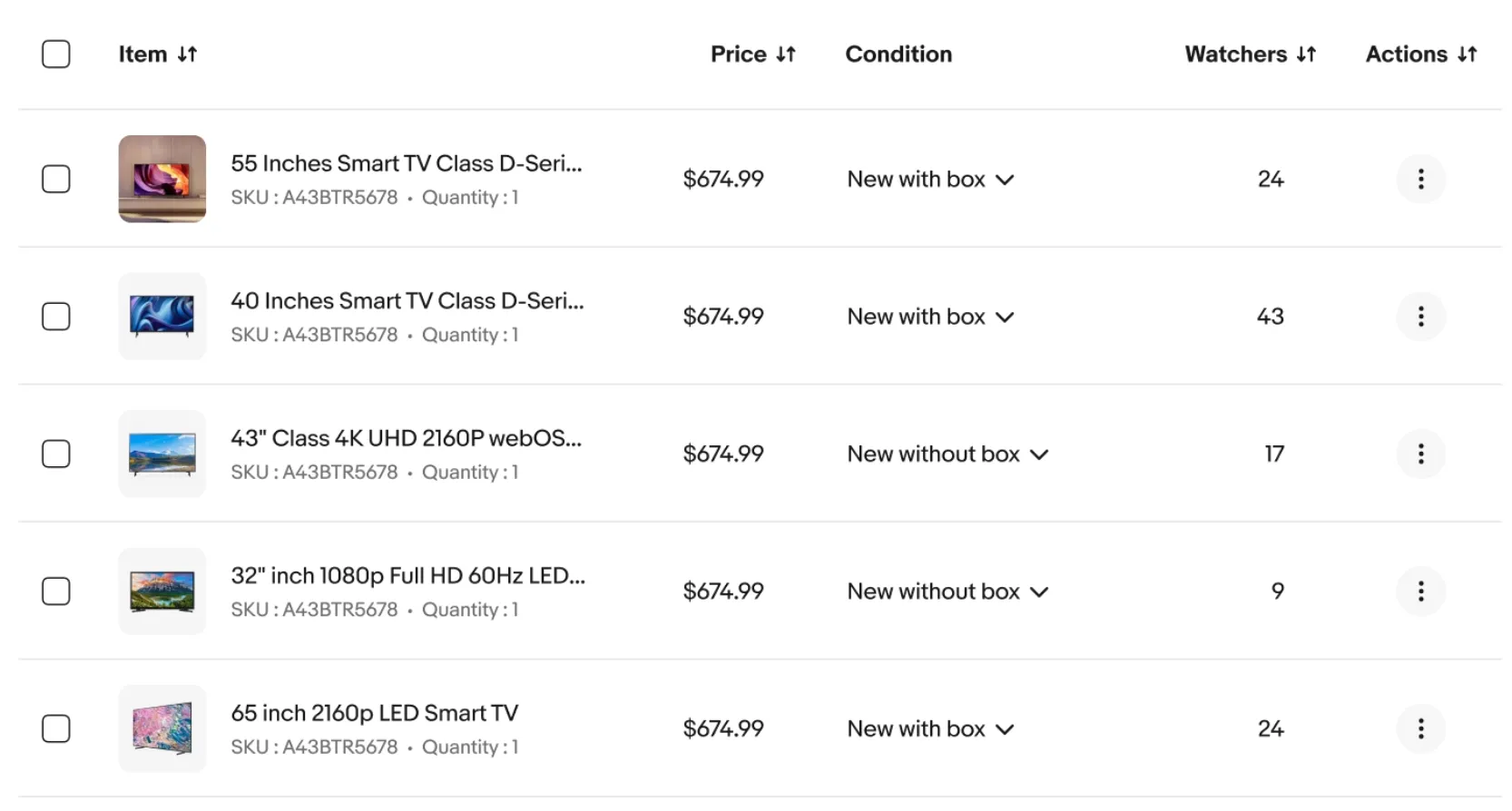Screen dimensions: 1512x811
Task: Tick the 65 inch 2160p LED TV checkbox
Action: [x=56, y=728]
